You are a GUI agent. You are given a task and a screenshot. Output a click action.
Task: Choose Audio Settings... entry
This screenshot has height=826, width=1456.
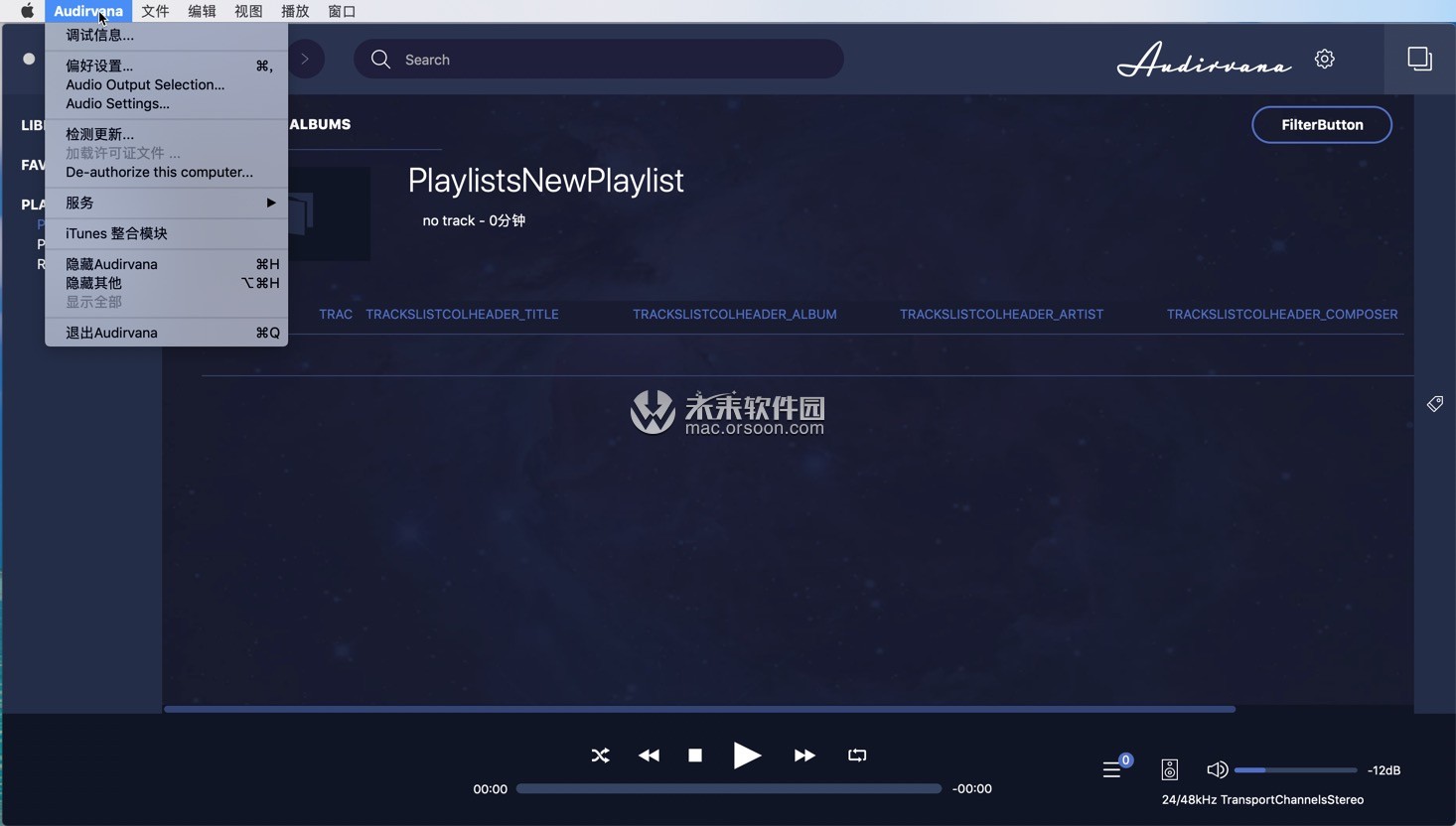coord(166,103)
